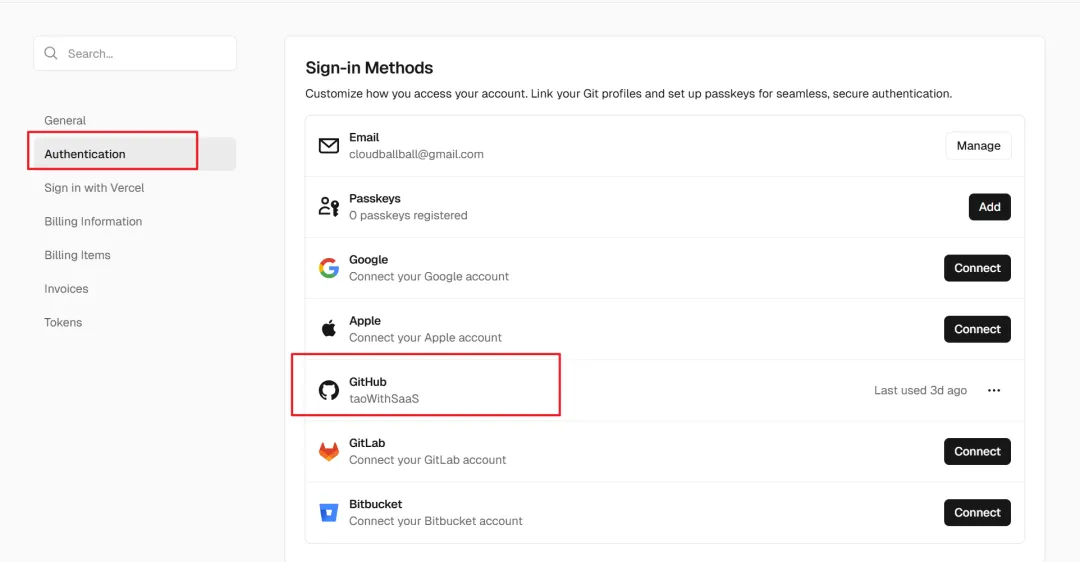Focus the settings Search field
Image resolution: width=1080 pixels, height=562 pixels.
(145, 54)
